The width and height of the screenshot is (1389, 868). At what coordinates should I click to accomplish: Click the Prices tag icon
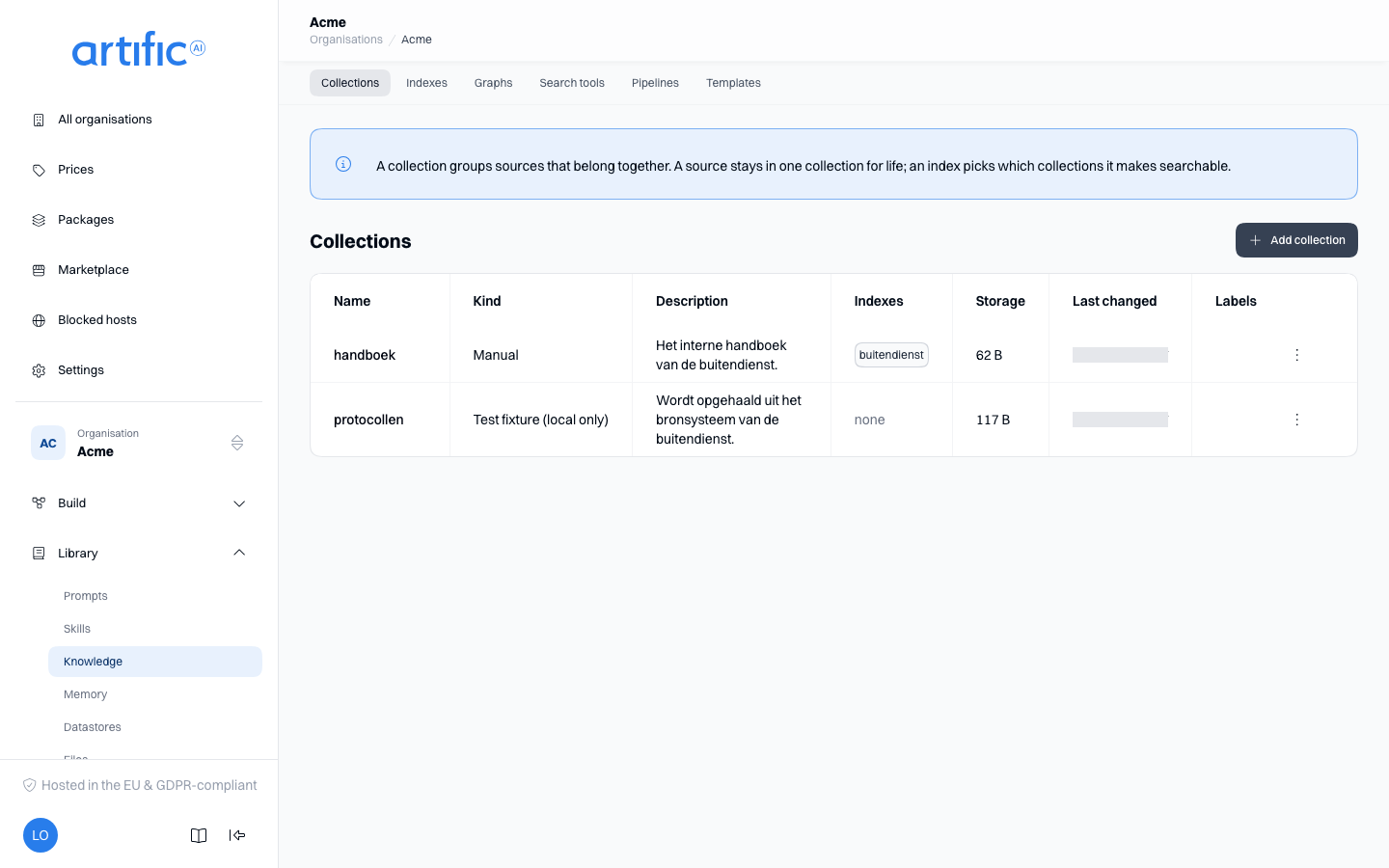pos(39,170)
